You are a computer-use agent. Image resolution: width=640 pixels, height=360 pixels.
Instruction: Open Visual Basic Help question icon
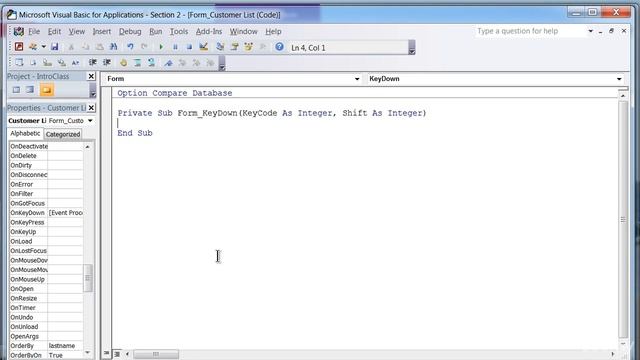coord(279,47)
